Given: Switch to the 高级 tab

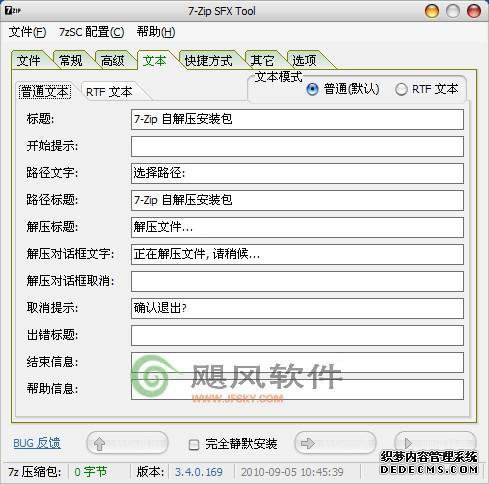Looking at the screenshot, I should (x=113, y=61).
